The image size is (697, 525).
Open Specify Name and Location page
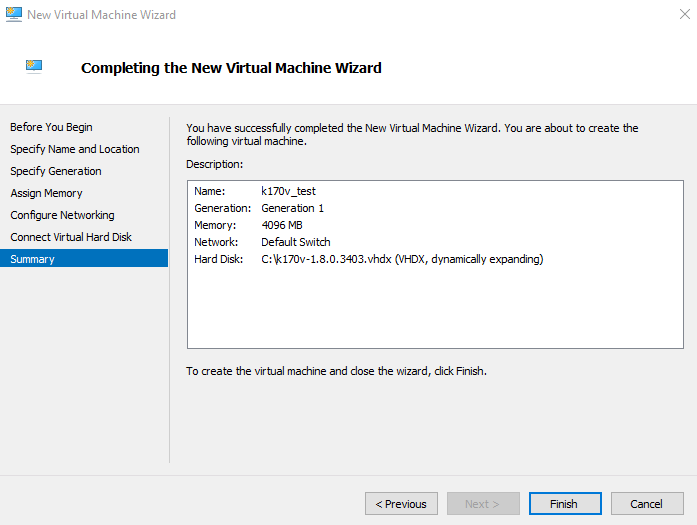[x=75, y=149]
